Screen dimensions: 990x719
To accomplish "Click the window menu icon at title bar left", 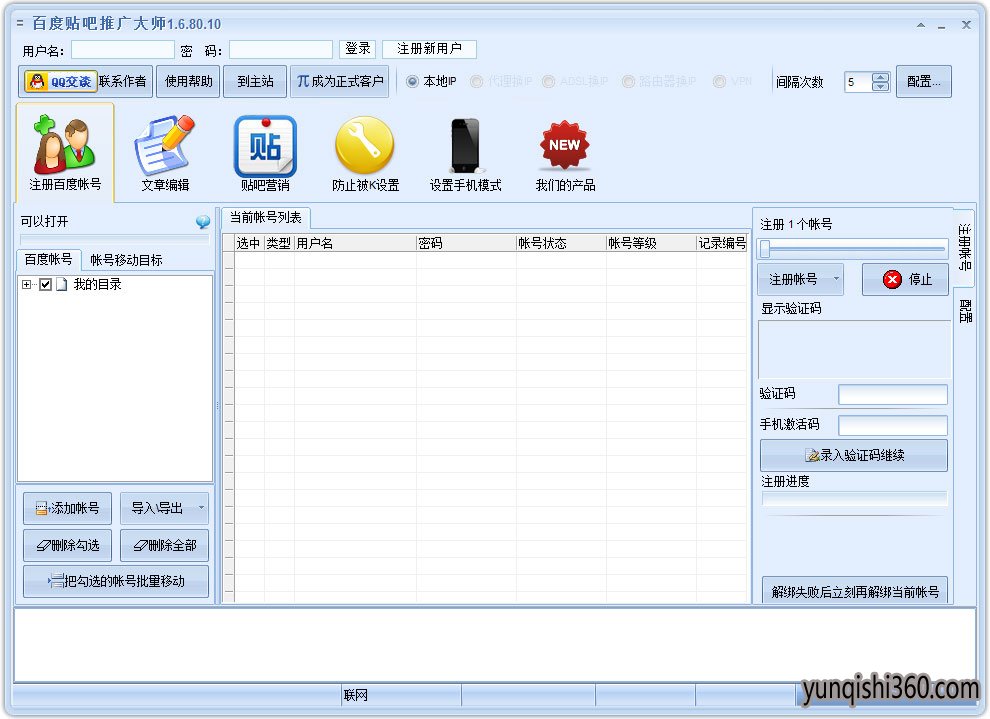I will click(x=20, y=24).
